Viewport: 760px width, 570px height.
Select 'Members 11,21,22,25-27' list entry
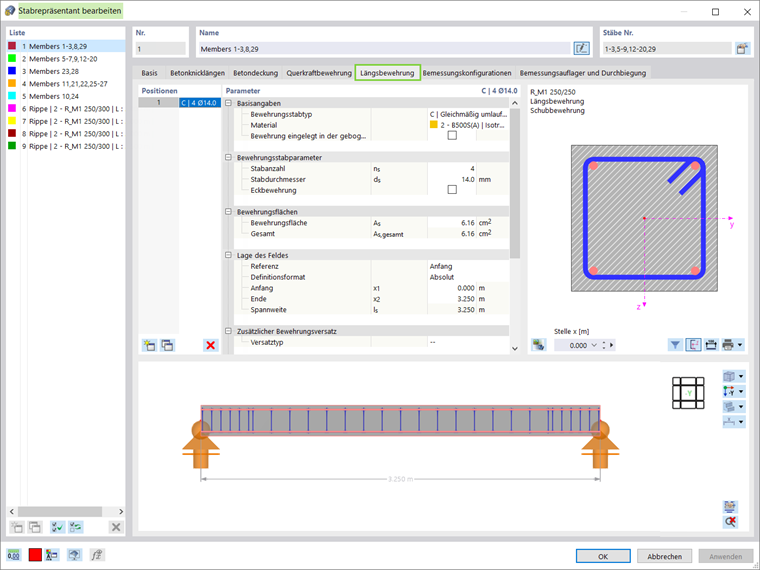tap(66, 84)
